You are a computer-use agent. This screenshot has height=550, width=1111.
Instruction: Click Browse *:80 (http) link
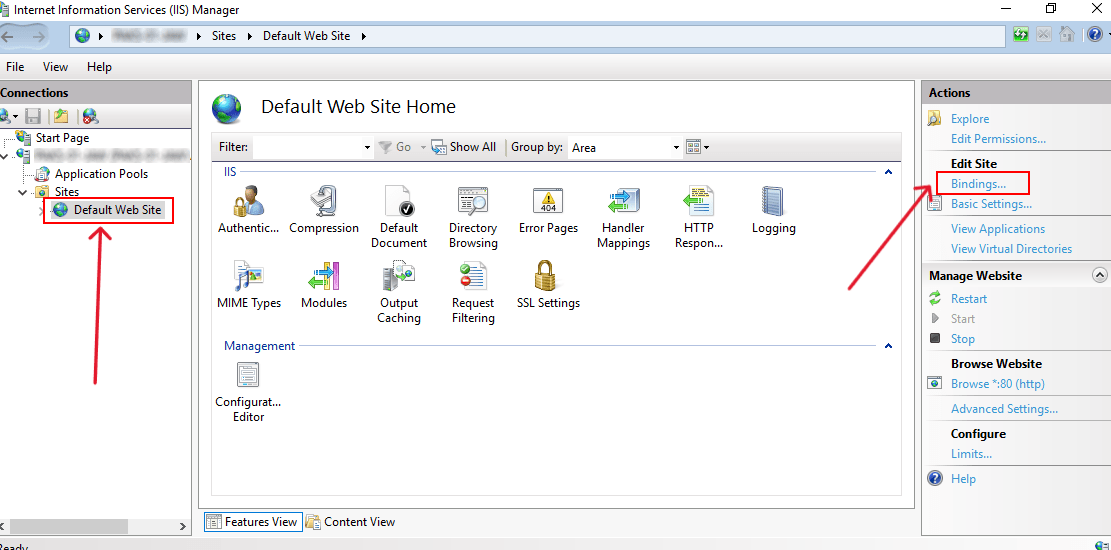[x=998, y=384]
